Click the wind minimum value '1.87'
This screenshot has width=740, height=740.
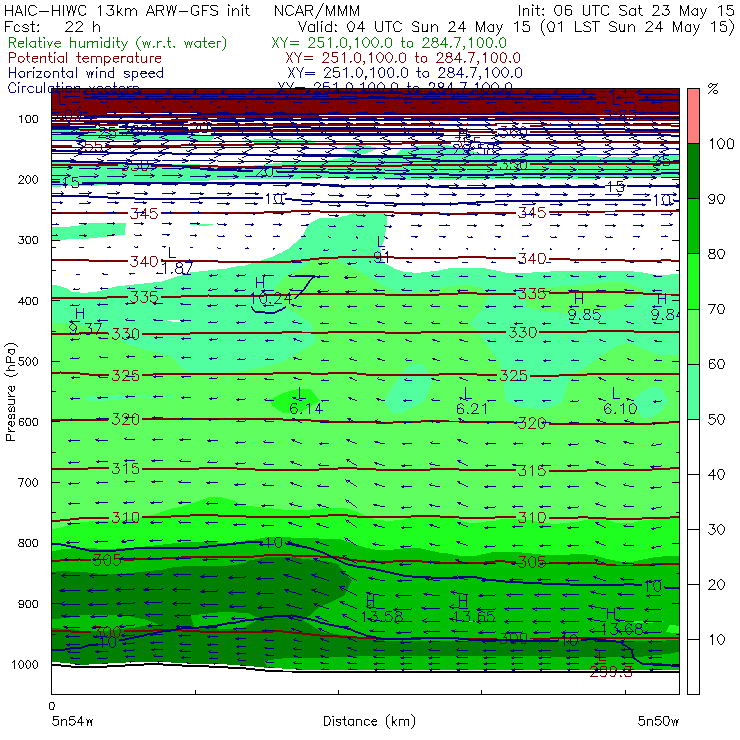coord(177,268)
